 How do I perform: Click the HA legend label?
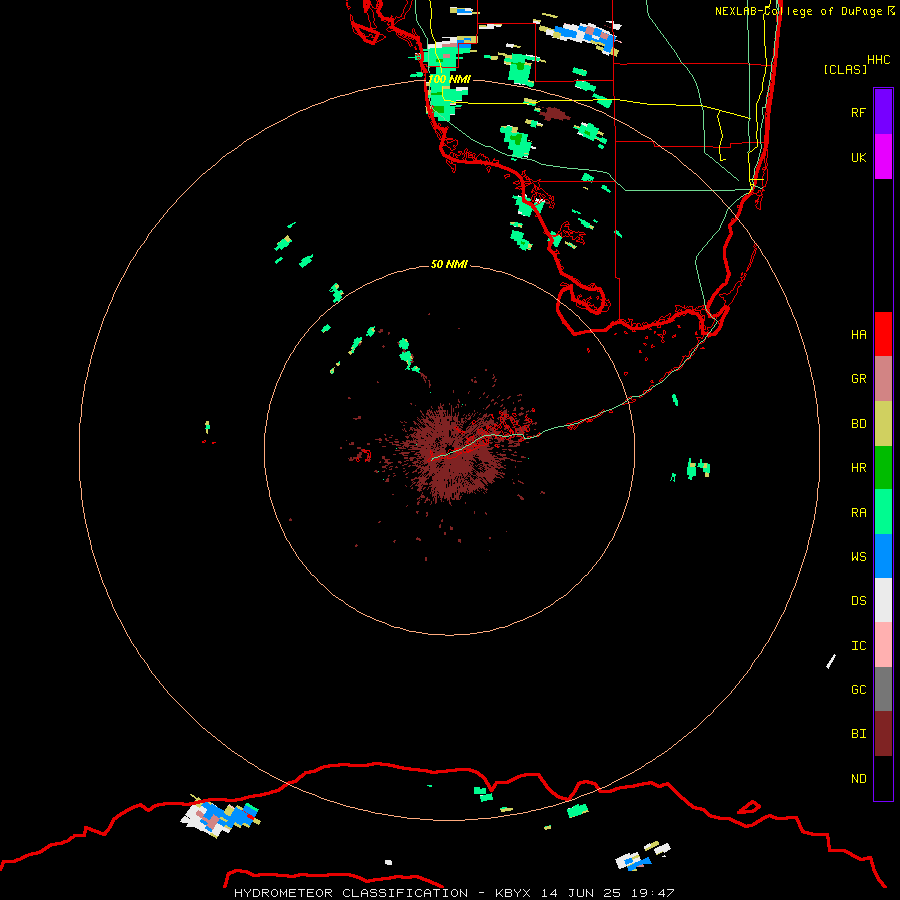pyautogui.click(x=858, y=334)
